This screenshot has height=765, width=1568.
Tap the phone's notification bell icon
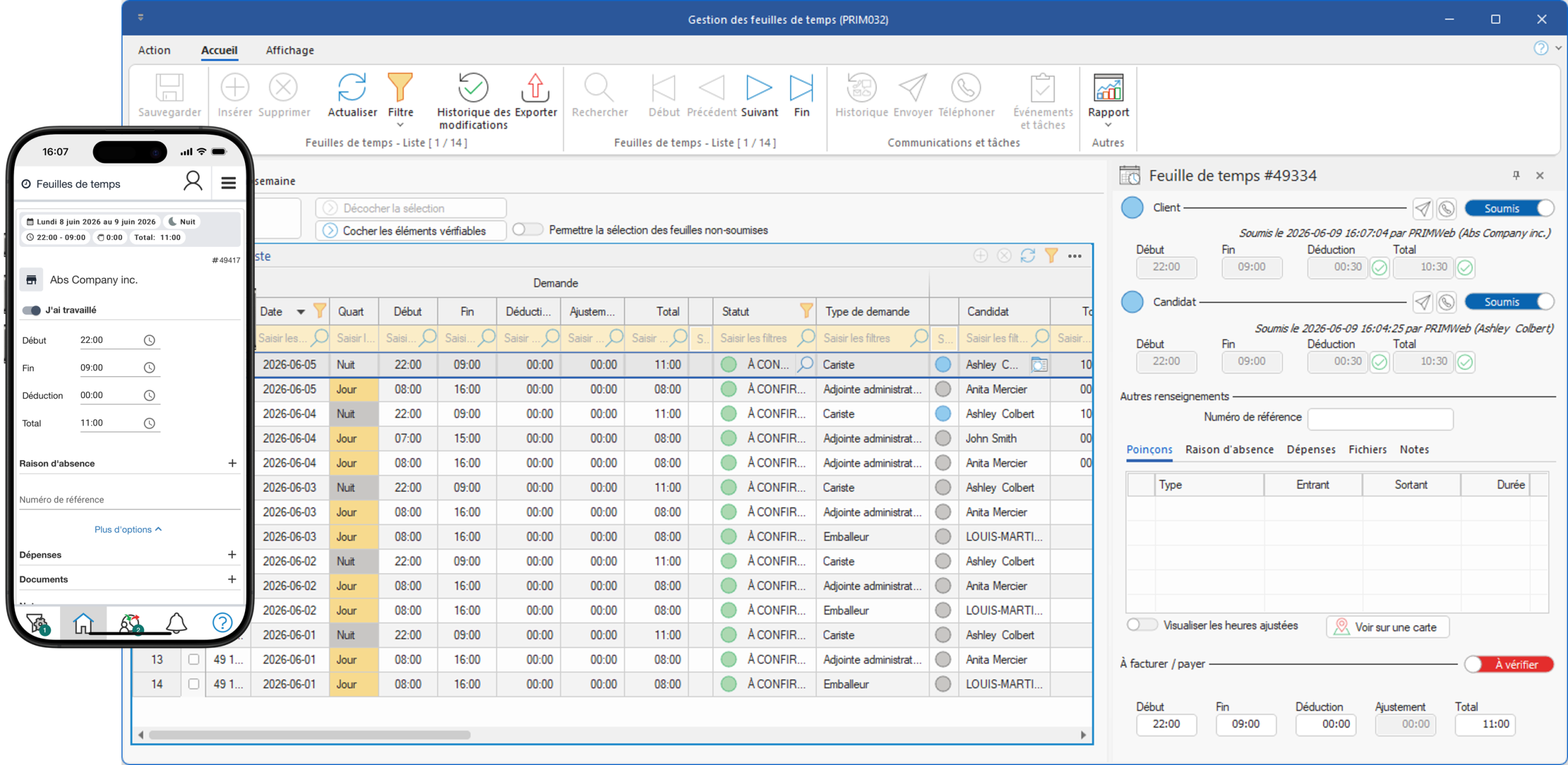[x=176, y=624]
